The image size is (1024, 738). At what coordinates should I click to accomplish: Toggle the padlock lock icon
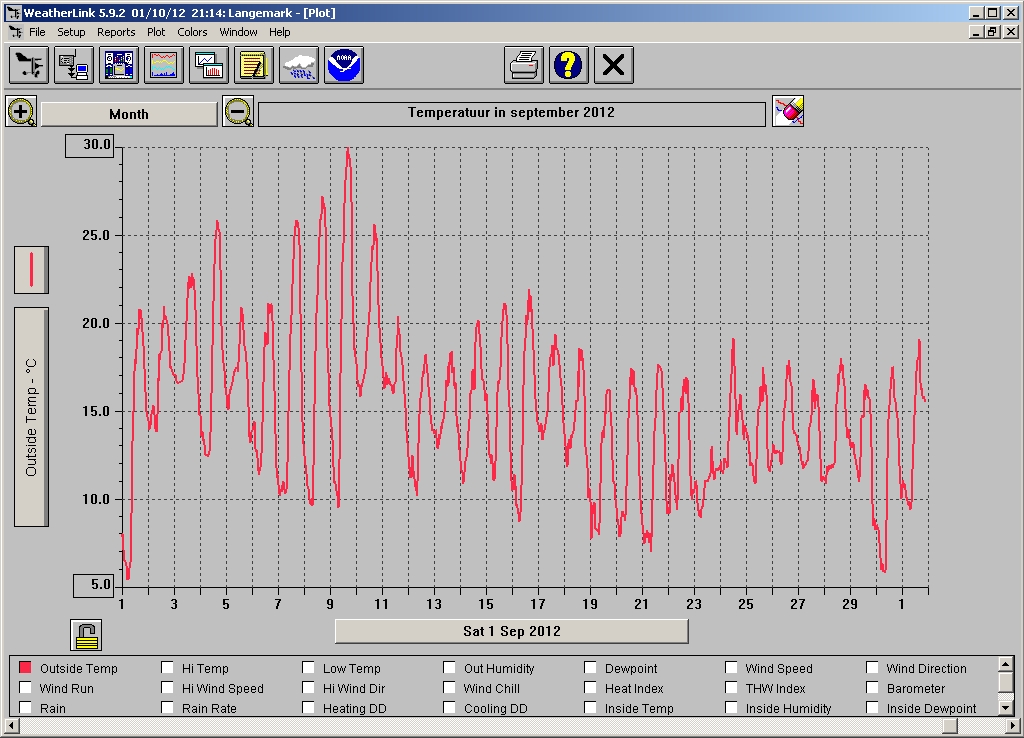86,635
